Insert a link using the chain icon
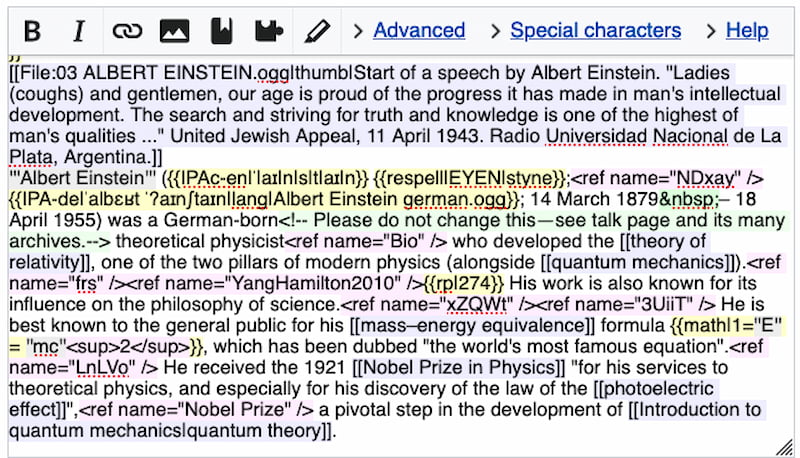800x458 pixels. click(127, 31)
